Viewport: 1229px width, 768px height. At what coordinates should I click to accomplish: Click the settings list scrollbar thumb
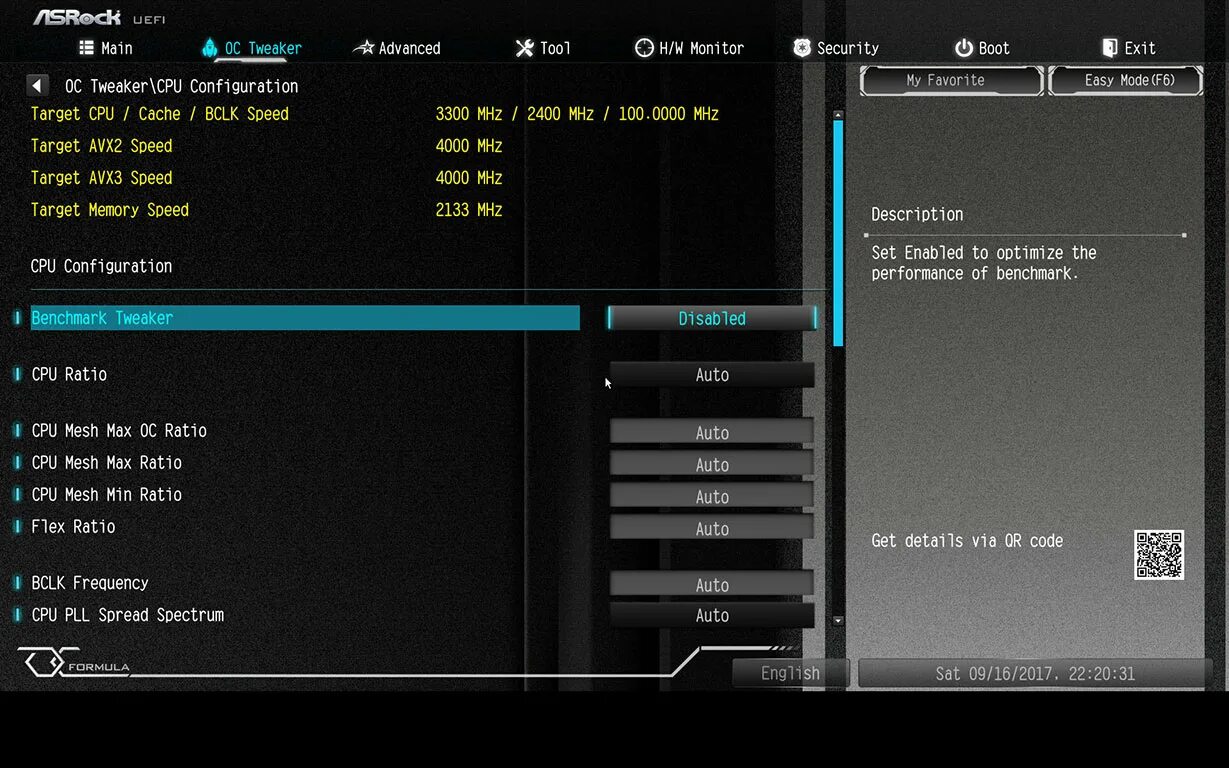point(838,232)
